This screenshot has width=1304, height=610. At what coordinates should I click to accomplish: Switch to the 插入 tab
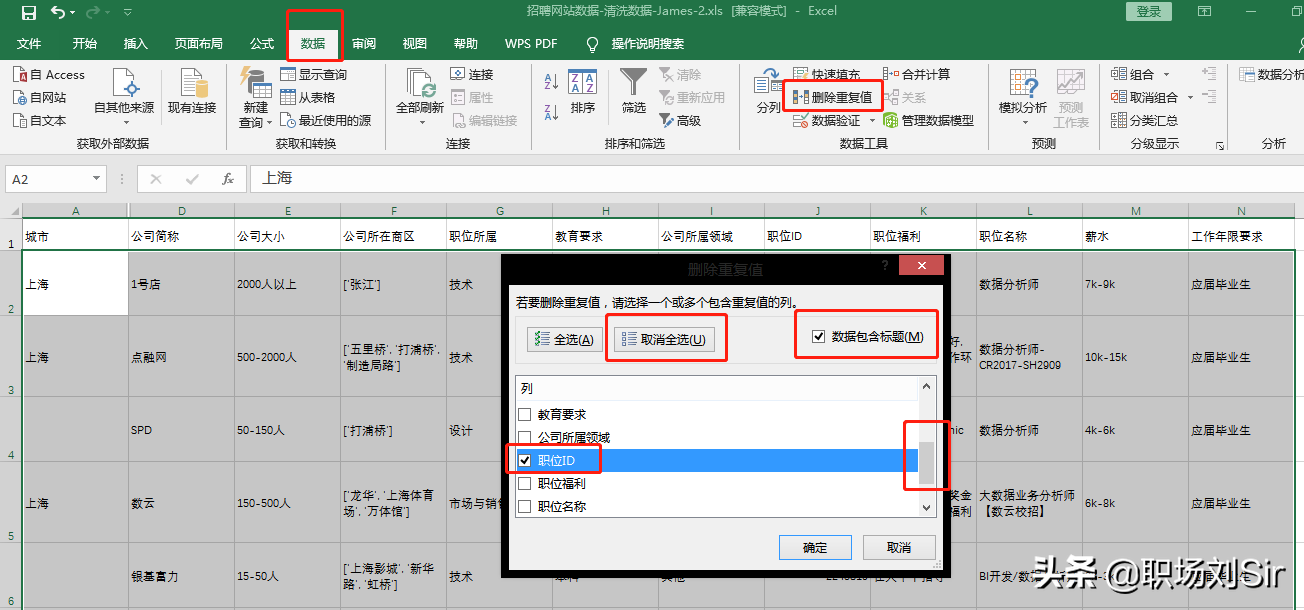point(136,44)
